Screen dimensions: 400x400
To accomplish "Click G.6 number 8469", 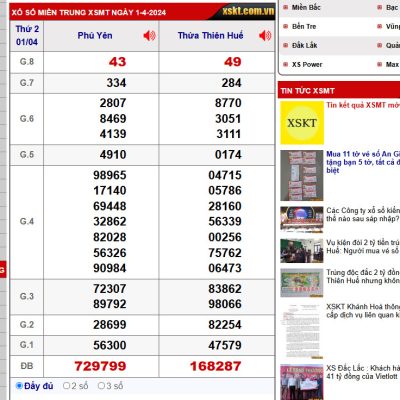I will [113, 119].
